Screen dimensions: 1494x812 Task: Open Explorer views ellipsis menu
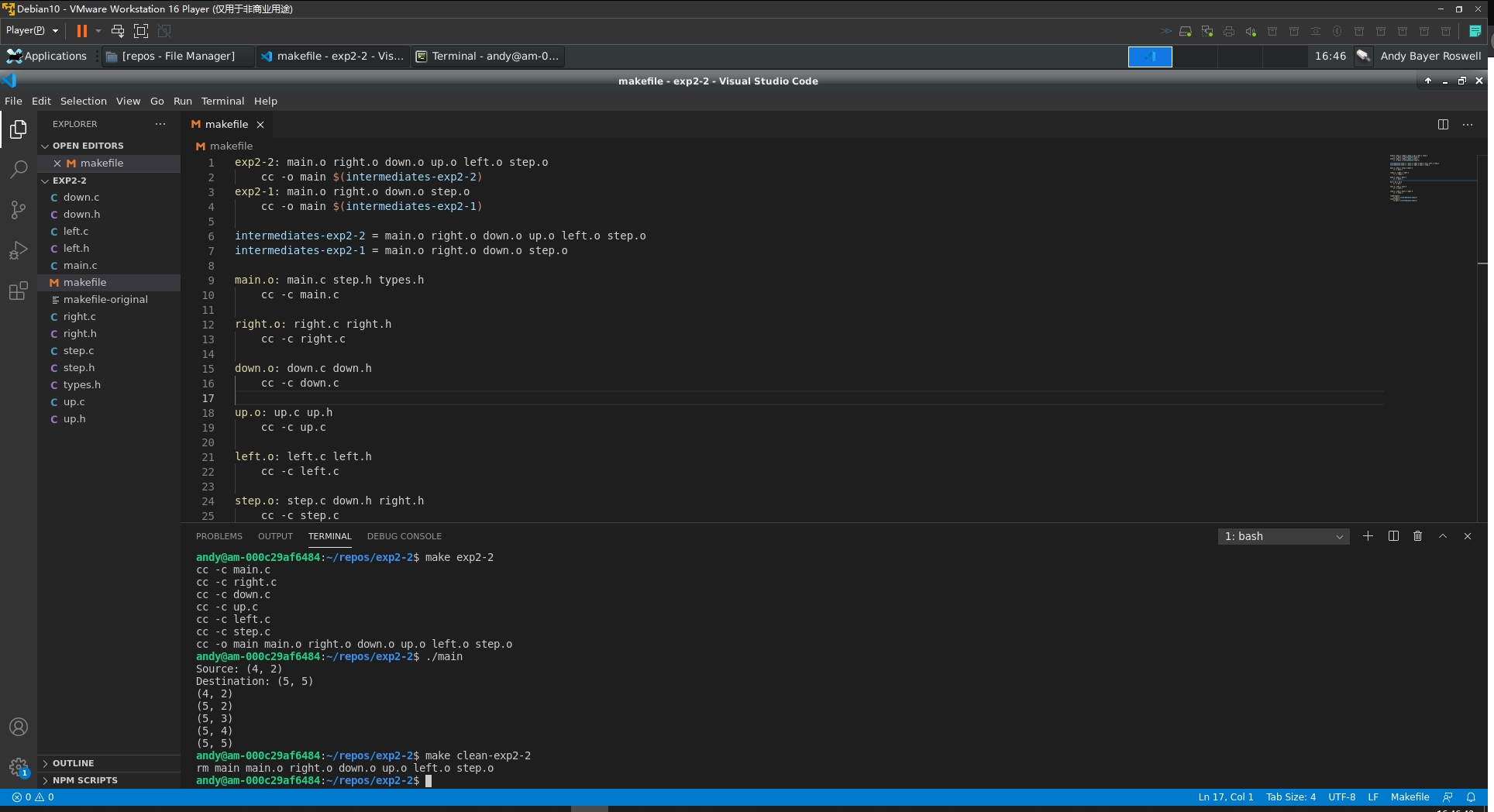160,124
